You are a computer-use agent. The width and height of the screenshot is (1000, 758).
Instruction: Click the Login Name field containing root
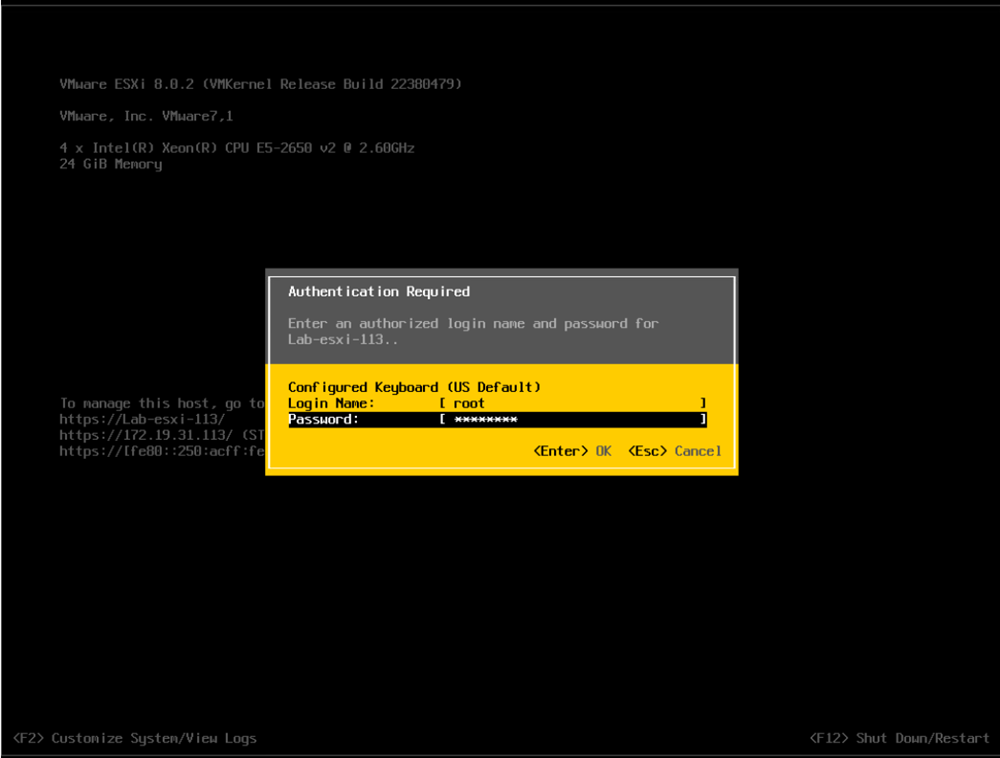click(573, 403)
